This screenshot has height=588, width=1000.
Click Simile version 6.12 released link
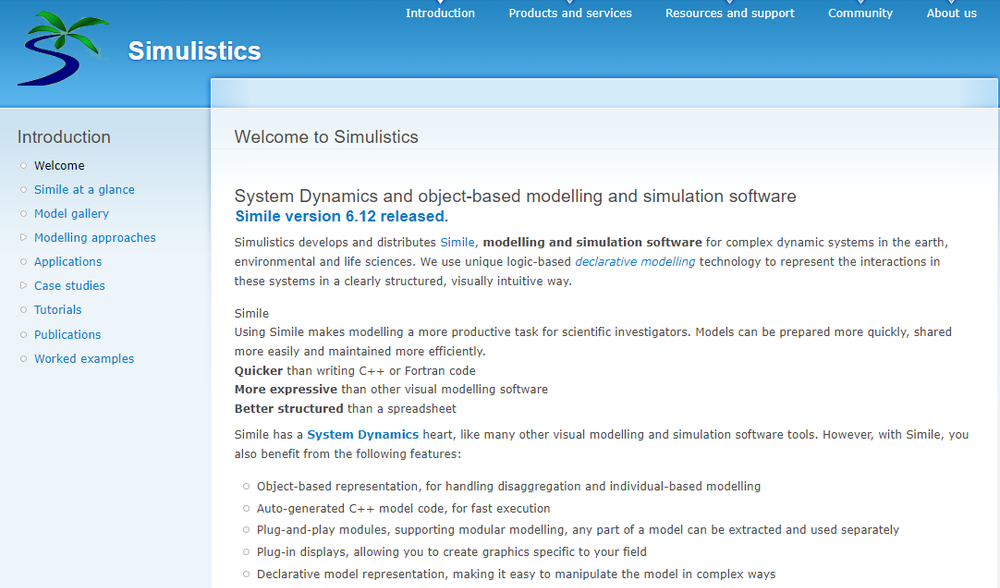click(342, 216)
